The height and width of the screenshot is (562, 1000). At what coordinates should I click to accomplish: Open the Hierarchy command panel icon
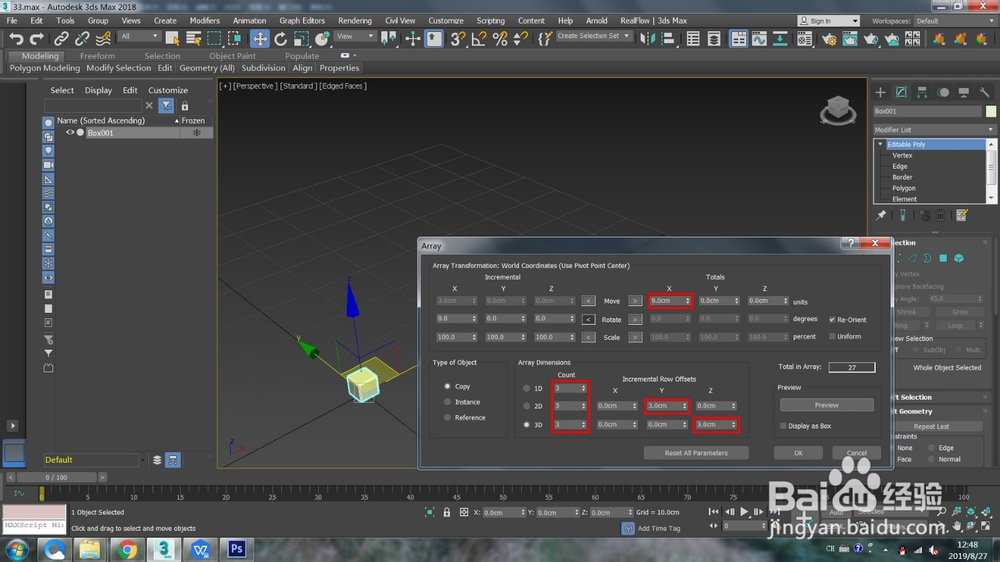922,92
